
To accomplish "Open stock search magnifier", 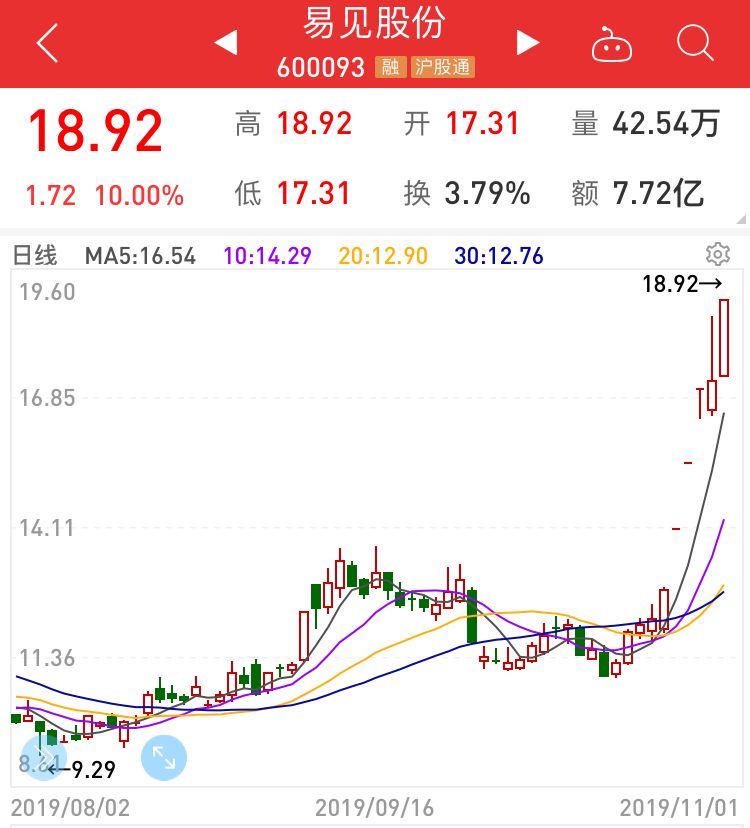I will coord(695,43).
